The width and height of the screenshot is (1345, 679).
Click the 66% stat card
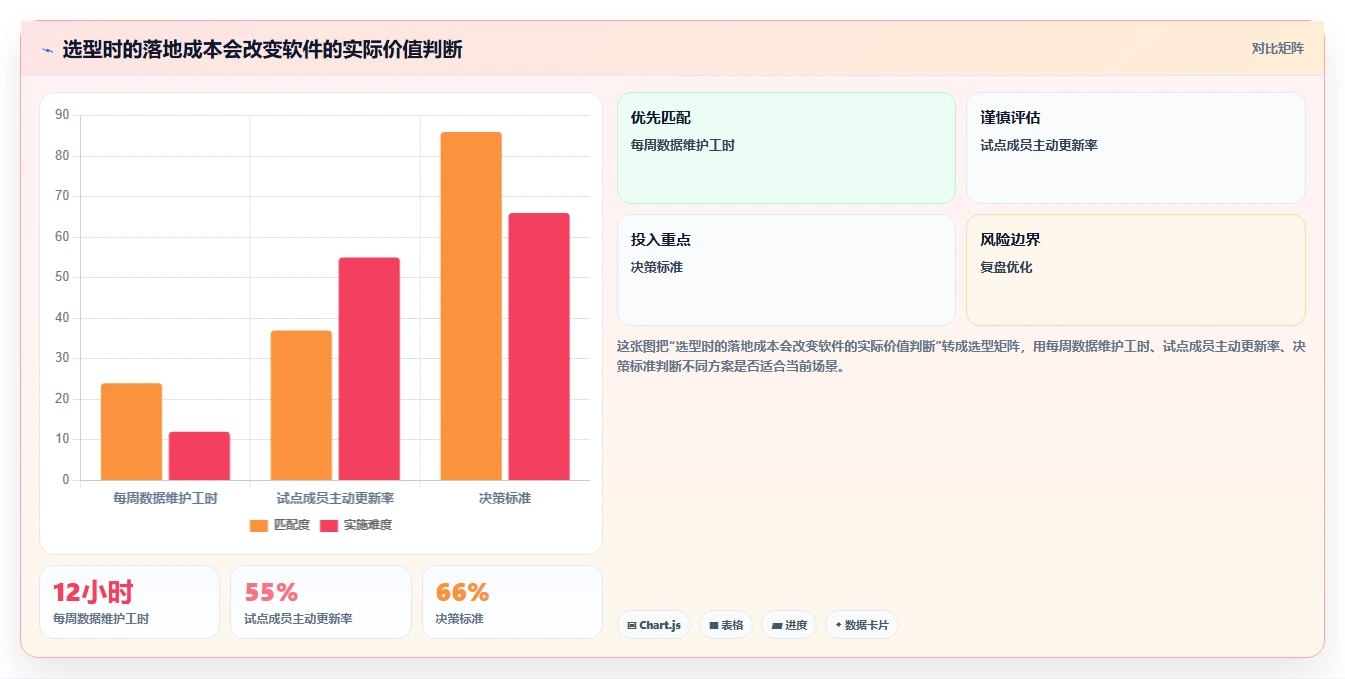tap(512, 602)
